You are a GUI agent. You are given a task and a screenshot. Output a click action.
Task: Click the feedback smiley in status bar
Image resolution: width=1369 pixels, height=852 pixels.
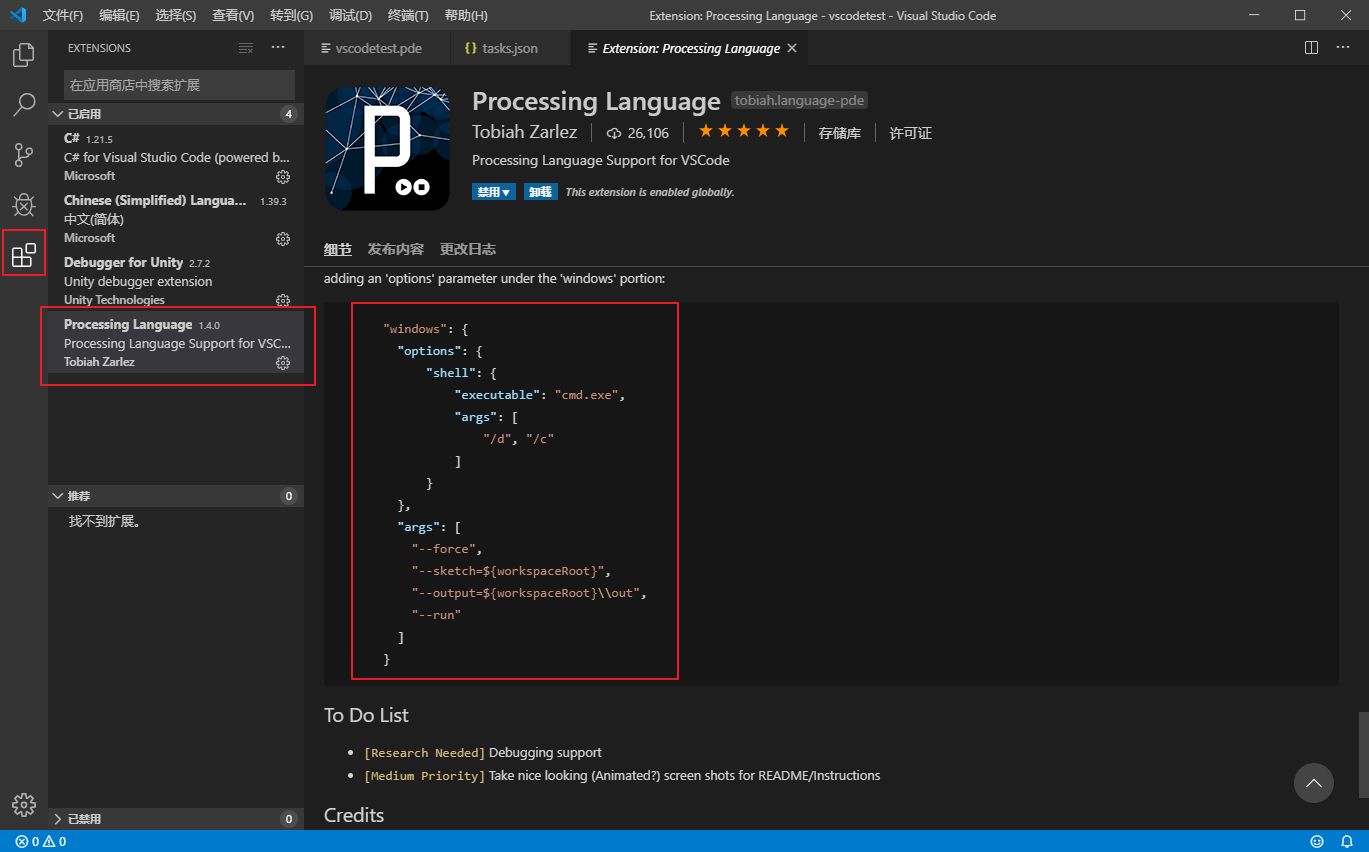(x=1317, y=841)
